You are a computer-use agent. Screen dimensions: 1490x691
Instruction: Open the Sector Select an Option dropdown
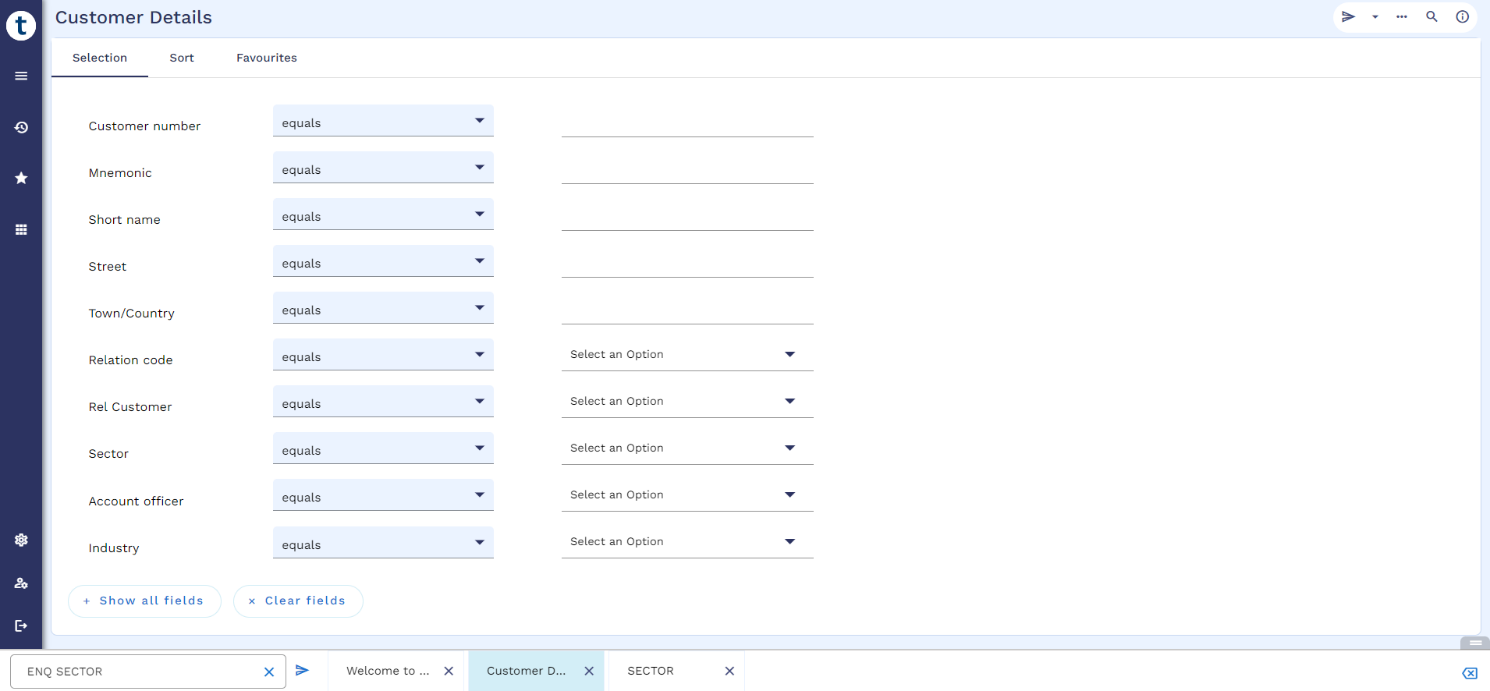pos(687,449)
